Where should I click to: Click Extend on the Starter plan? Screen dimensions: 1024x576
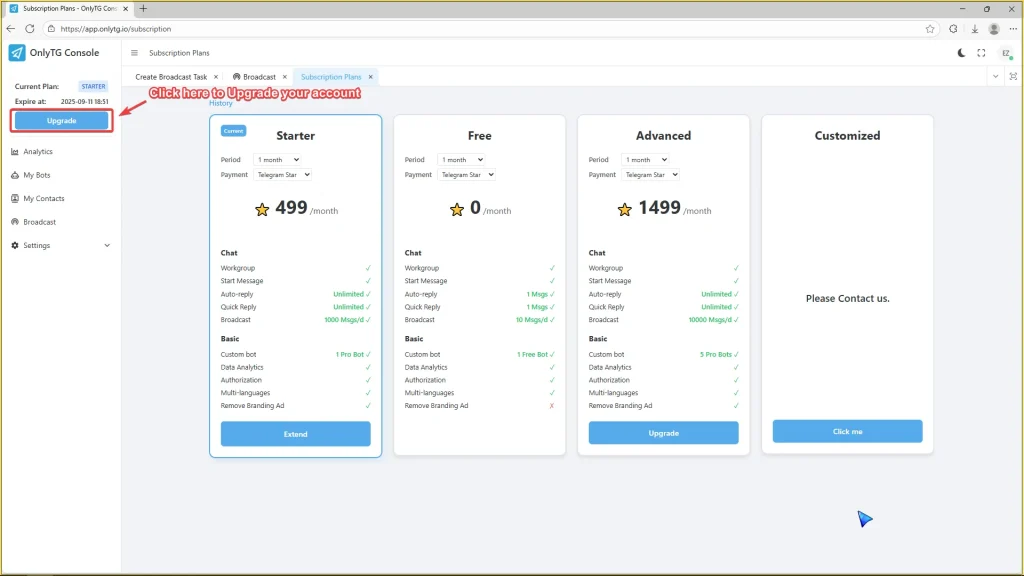(x=295, y=434)
